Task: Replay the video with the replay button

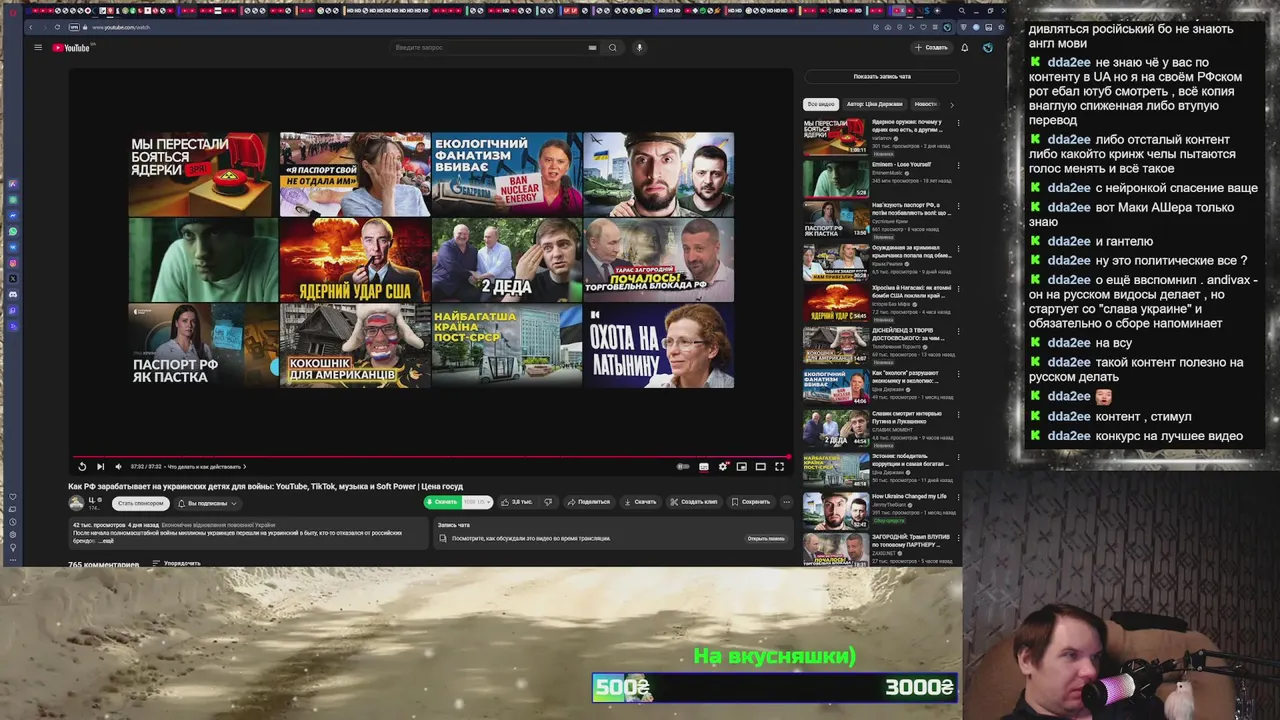Action: click(82, 466)
